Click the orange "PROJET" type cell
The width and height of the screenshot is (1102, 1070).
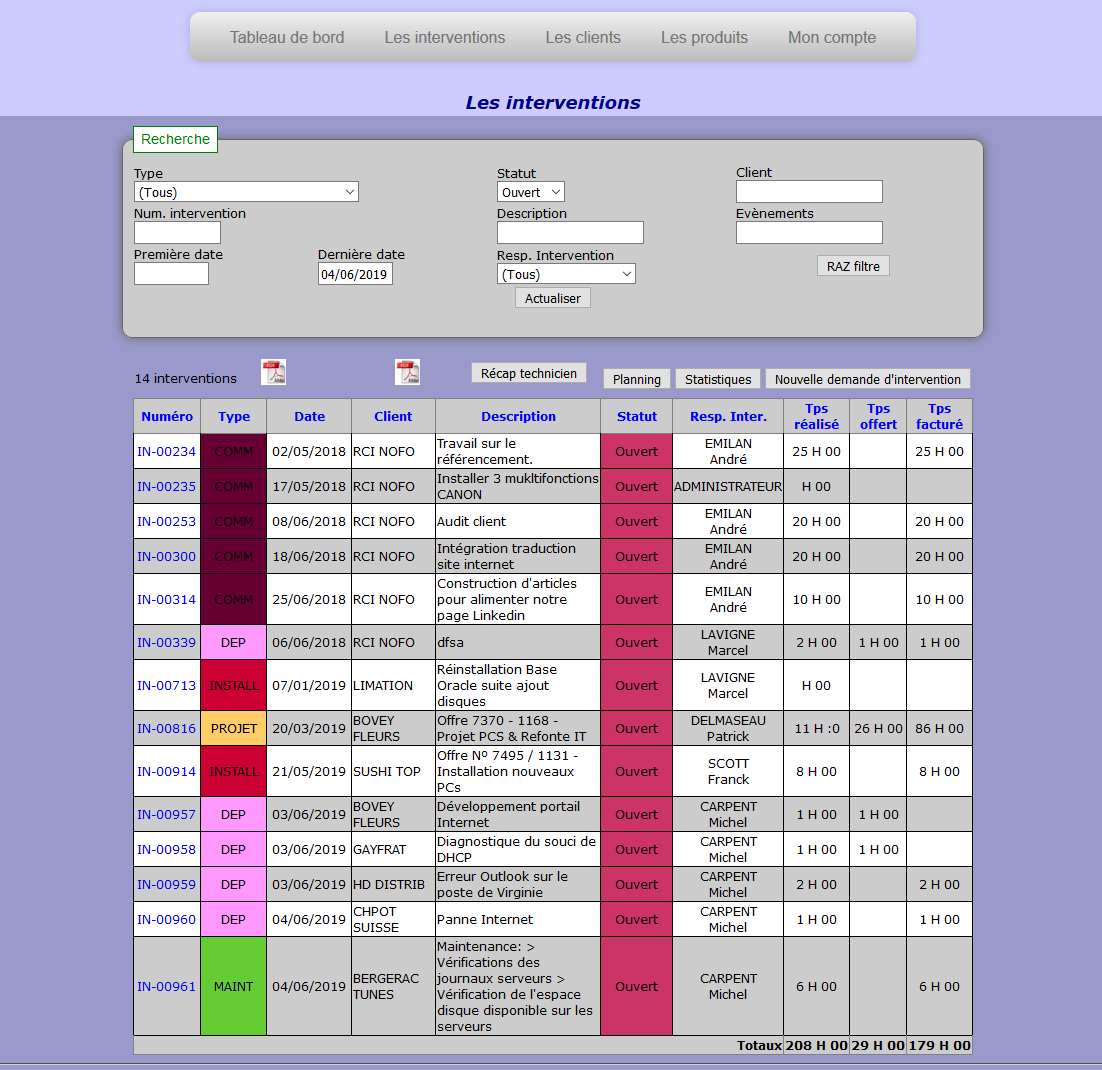point(234,728)
